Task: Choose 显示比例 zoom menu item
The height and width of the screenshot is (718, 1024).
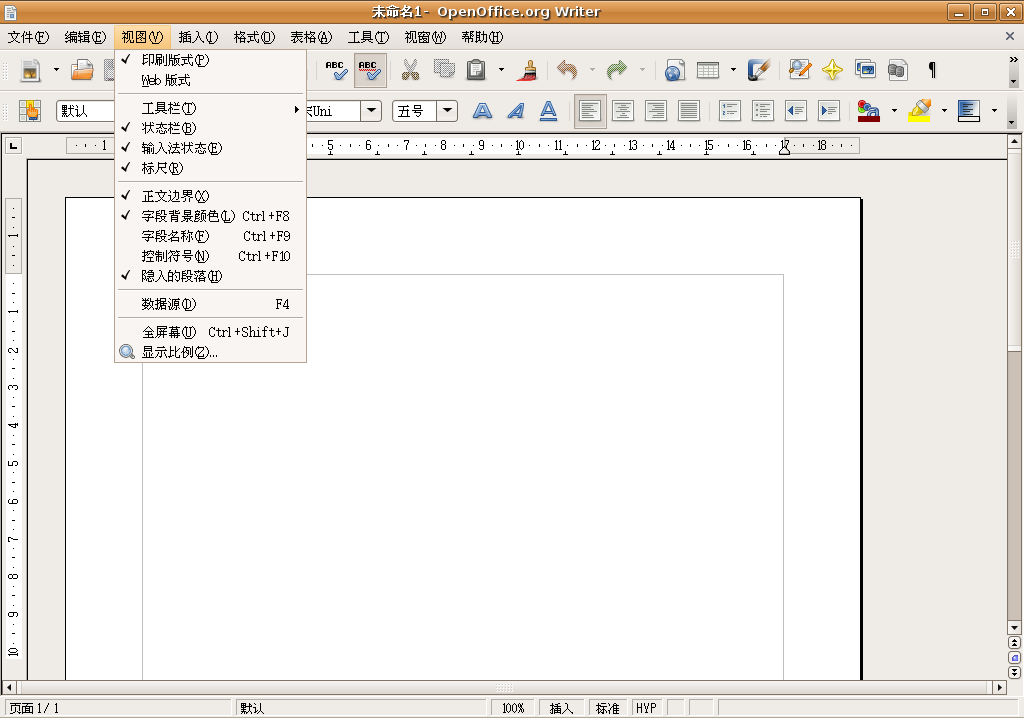Action: (210, 352)
